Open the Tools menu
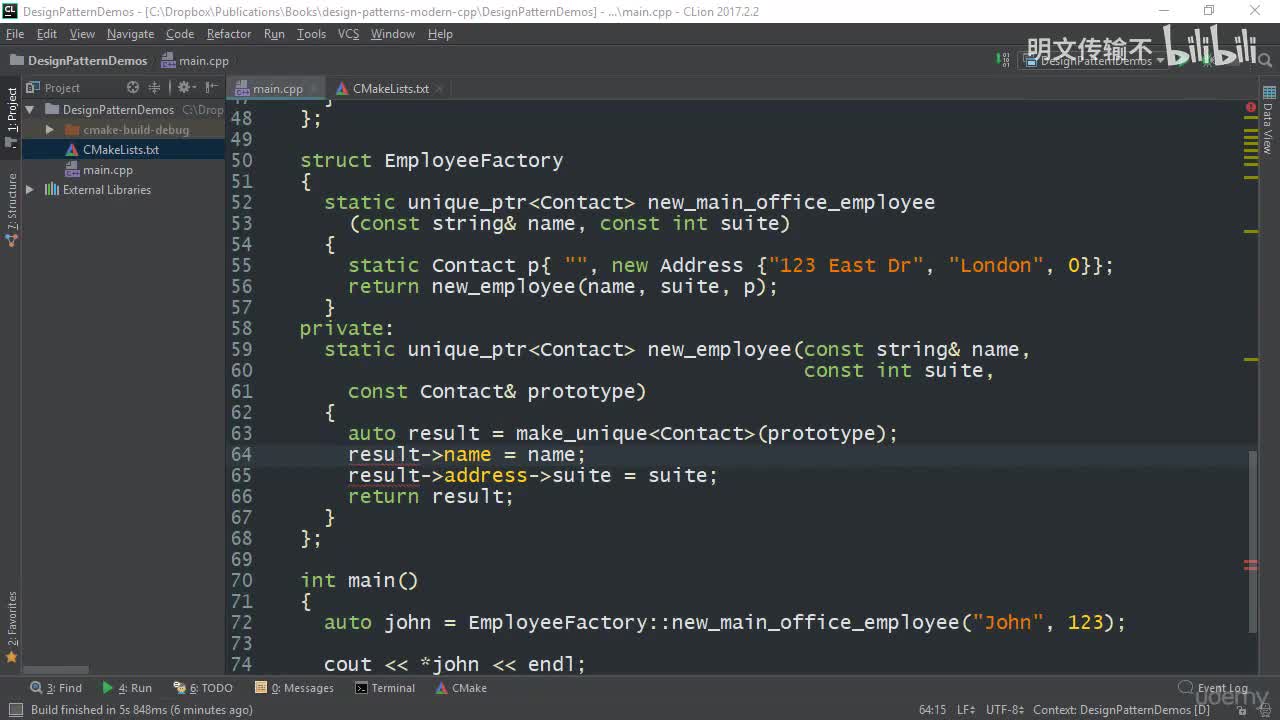Image resolution: width=1280 pixels, height=720 pixels. (311, 34)
